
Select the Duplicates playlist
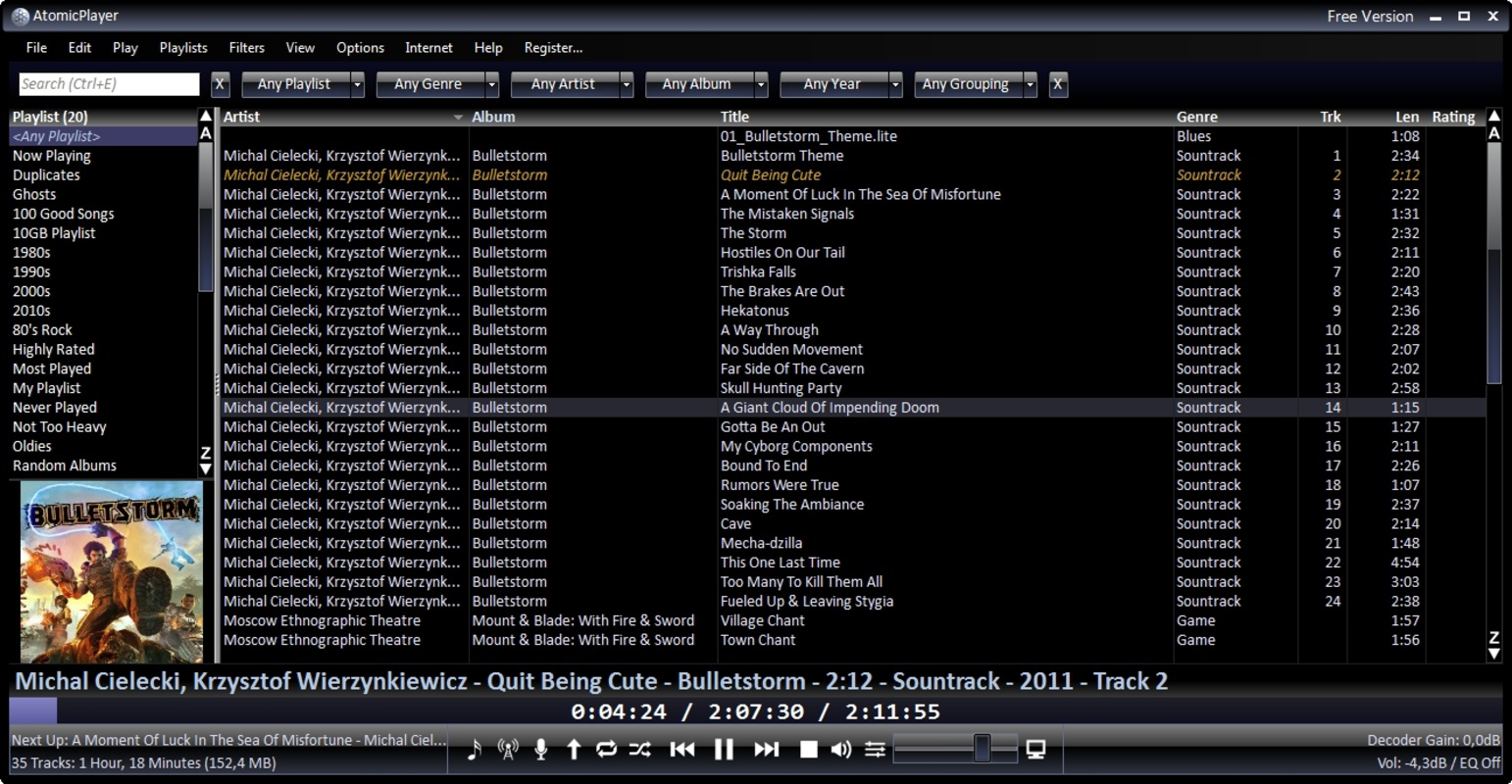103,175
